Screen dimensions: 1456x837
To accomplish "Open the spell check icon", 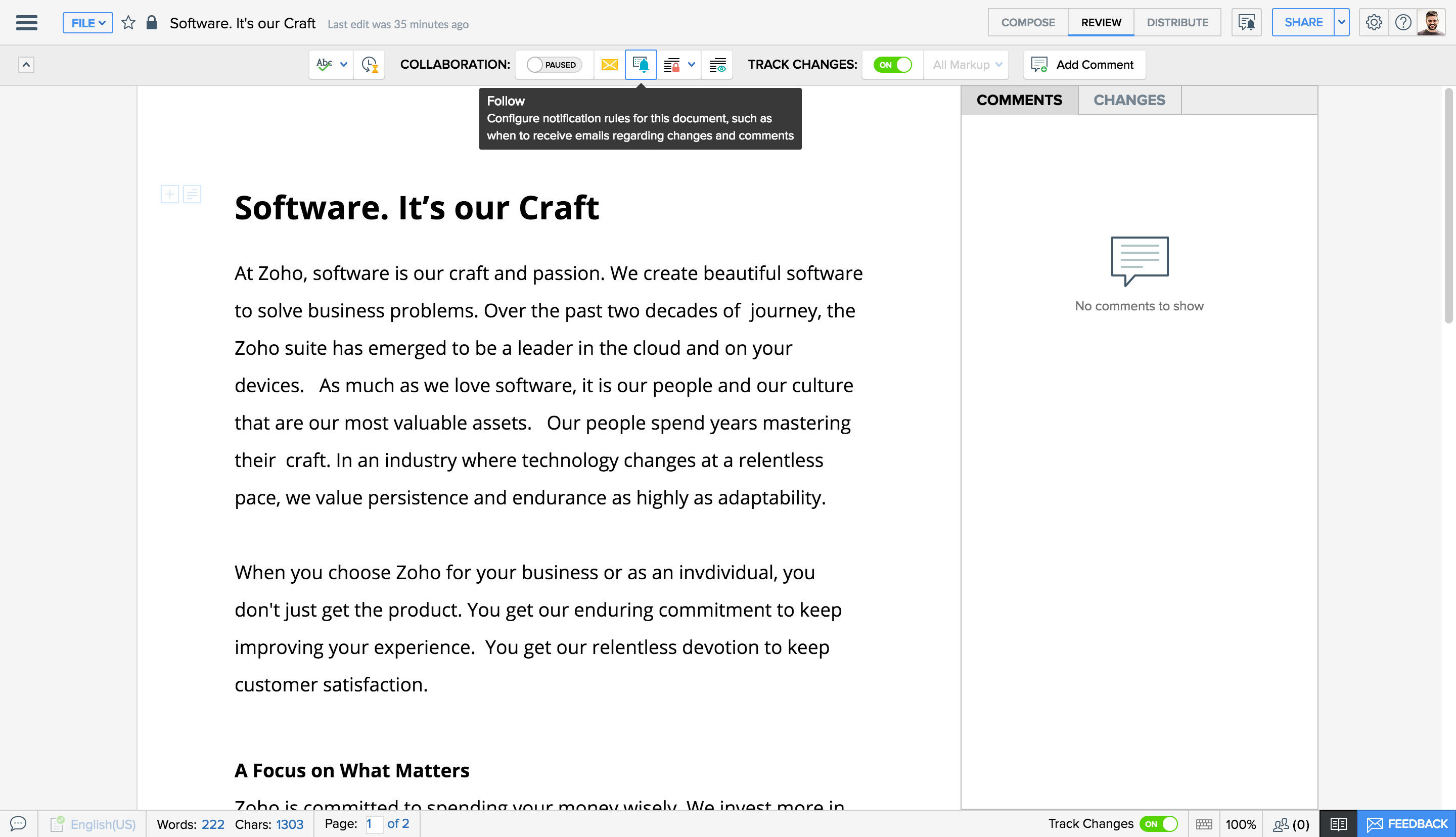I will pos(324,64).
